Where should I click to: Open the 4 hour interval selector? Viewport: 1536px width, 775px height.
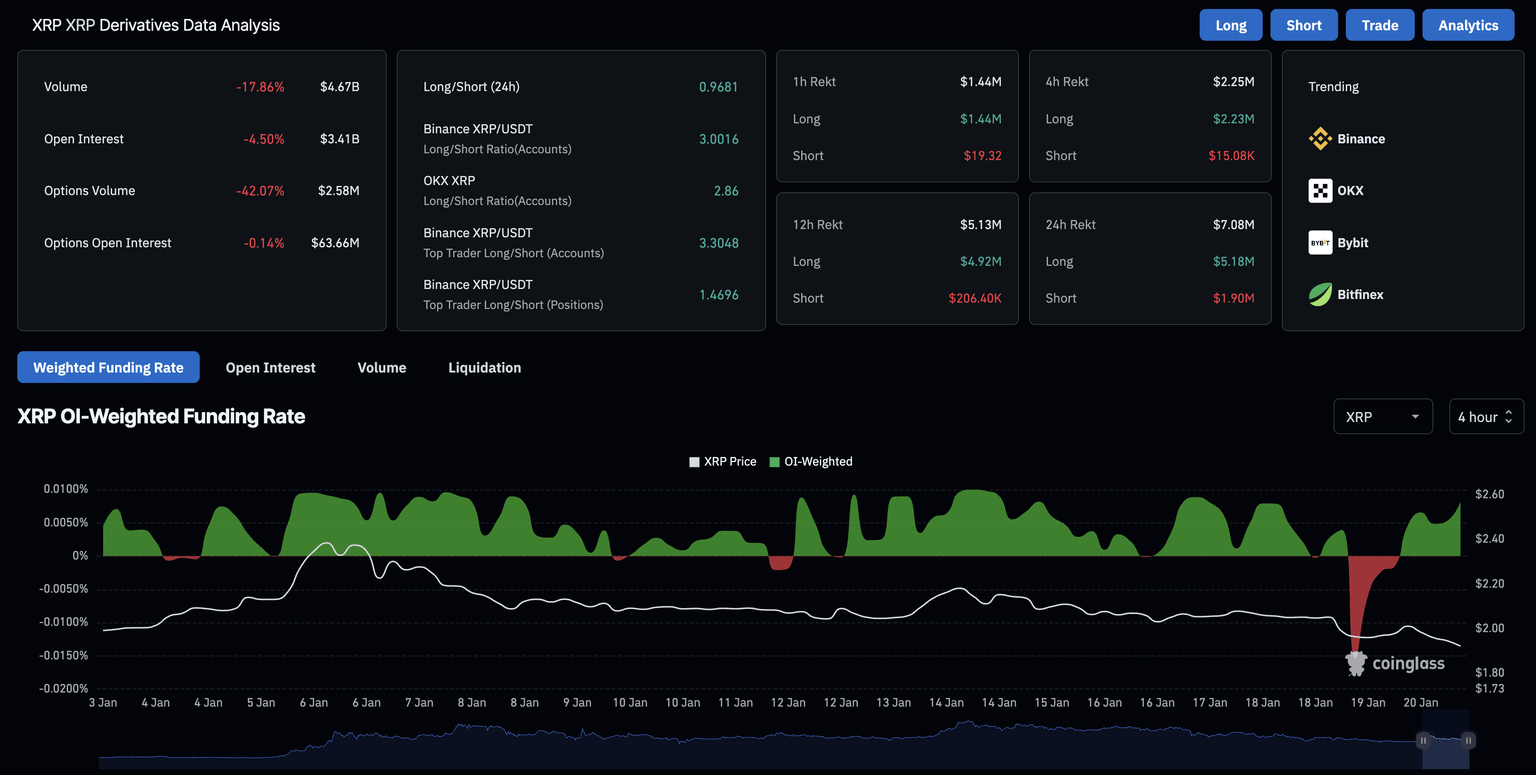coord(1485,417)
